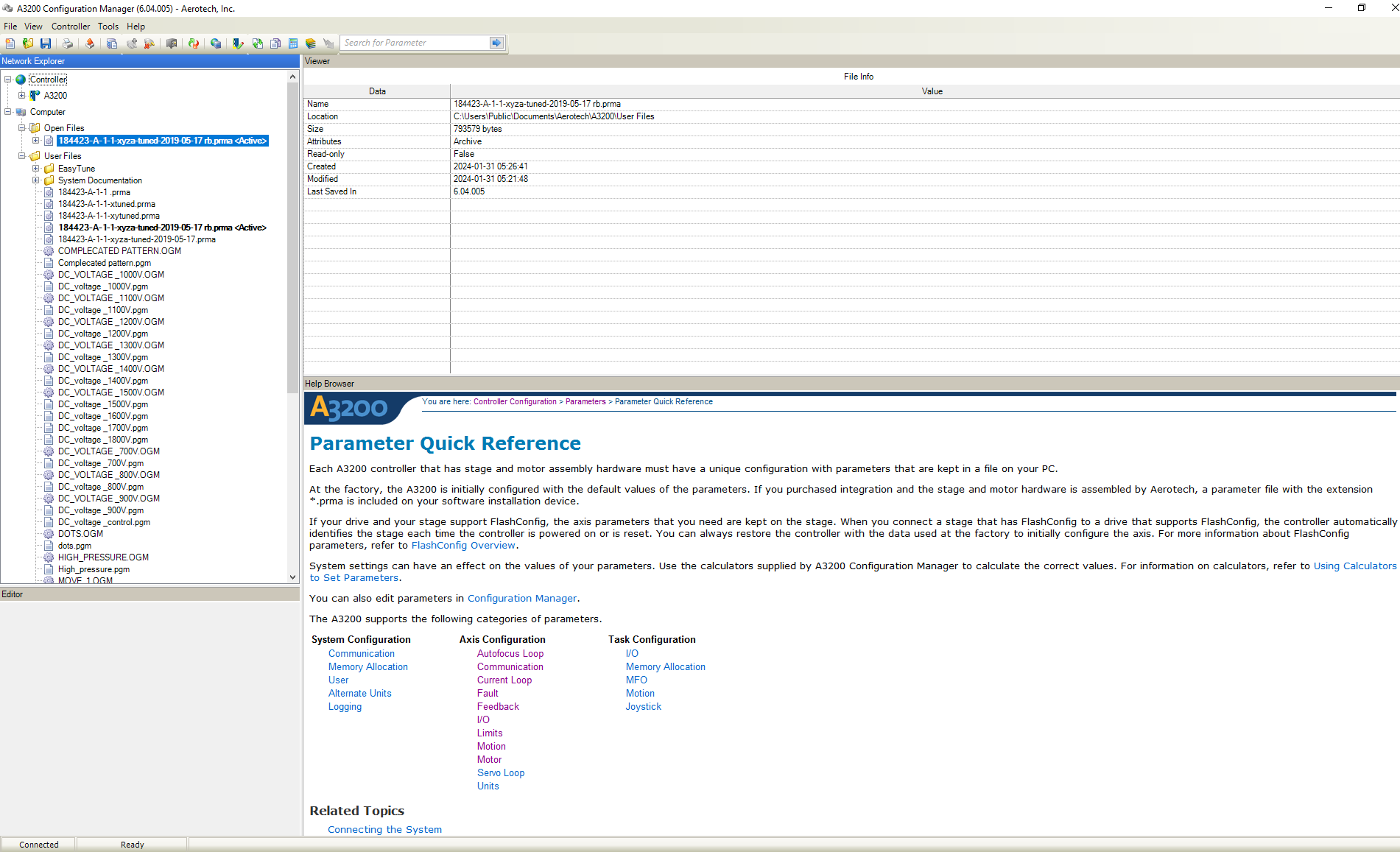The image size is (1400, 852).
Task: Open the Alternate Units link
Action: coord(360,694)
